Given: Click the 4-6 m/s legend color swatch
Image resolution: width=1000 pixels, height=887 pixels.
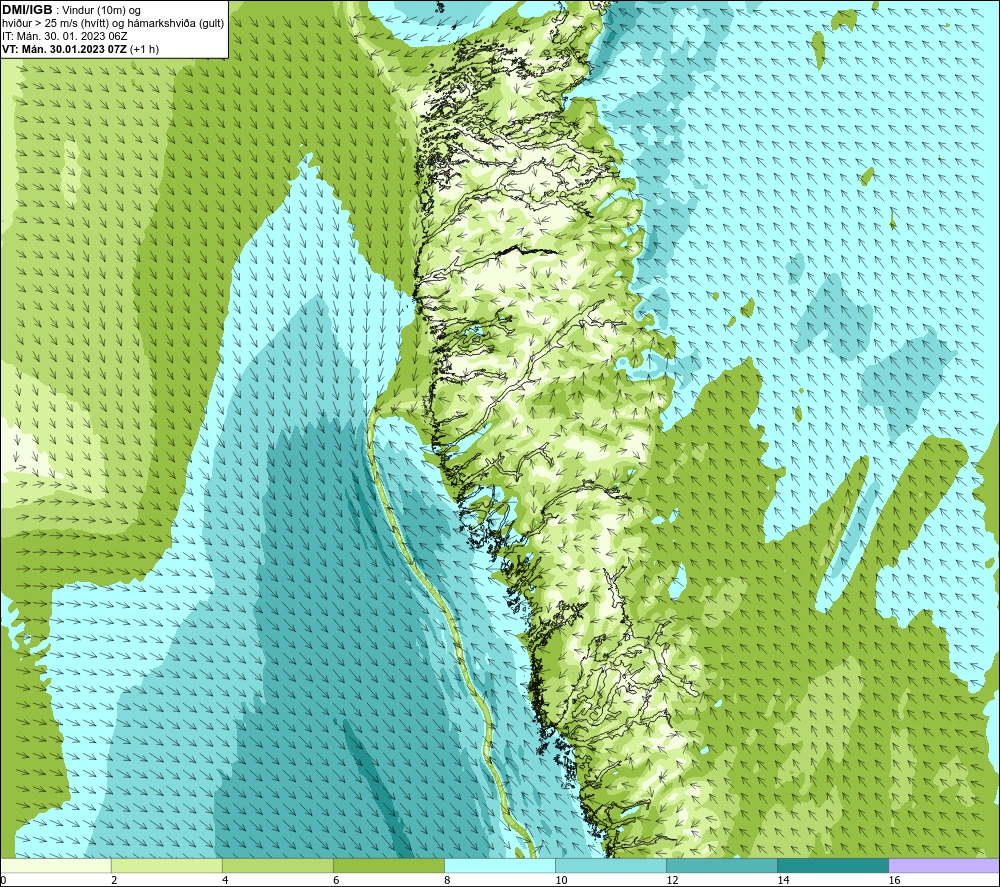Looking at the screenshot, I should pos(277,865).
